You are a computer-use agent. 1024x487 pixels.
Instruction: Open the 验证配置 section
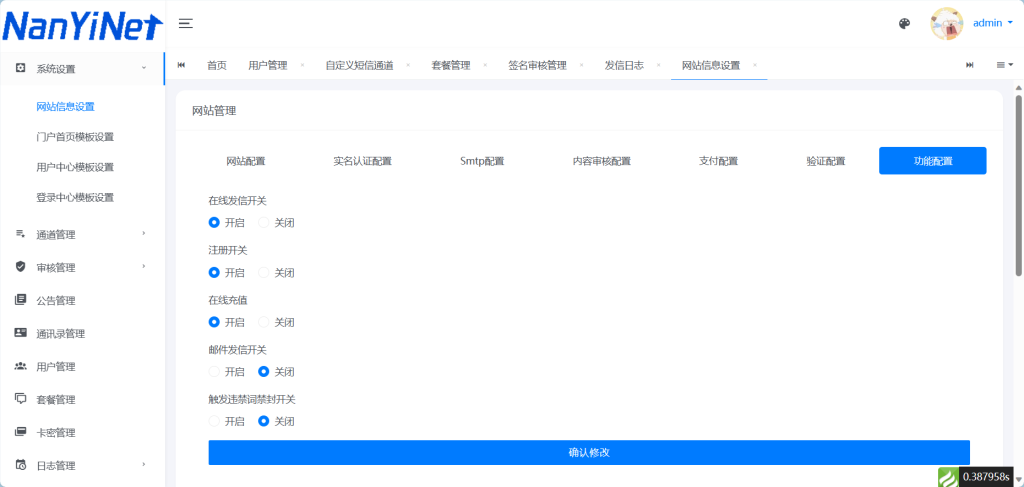click(x=826, y=161)
